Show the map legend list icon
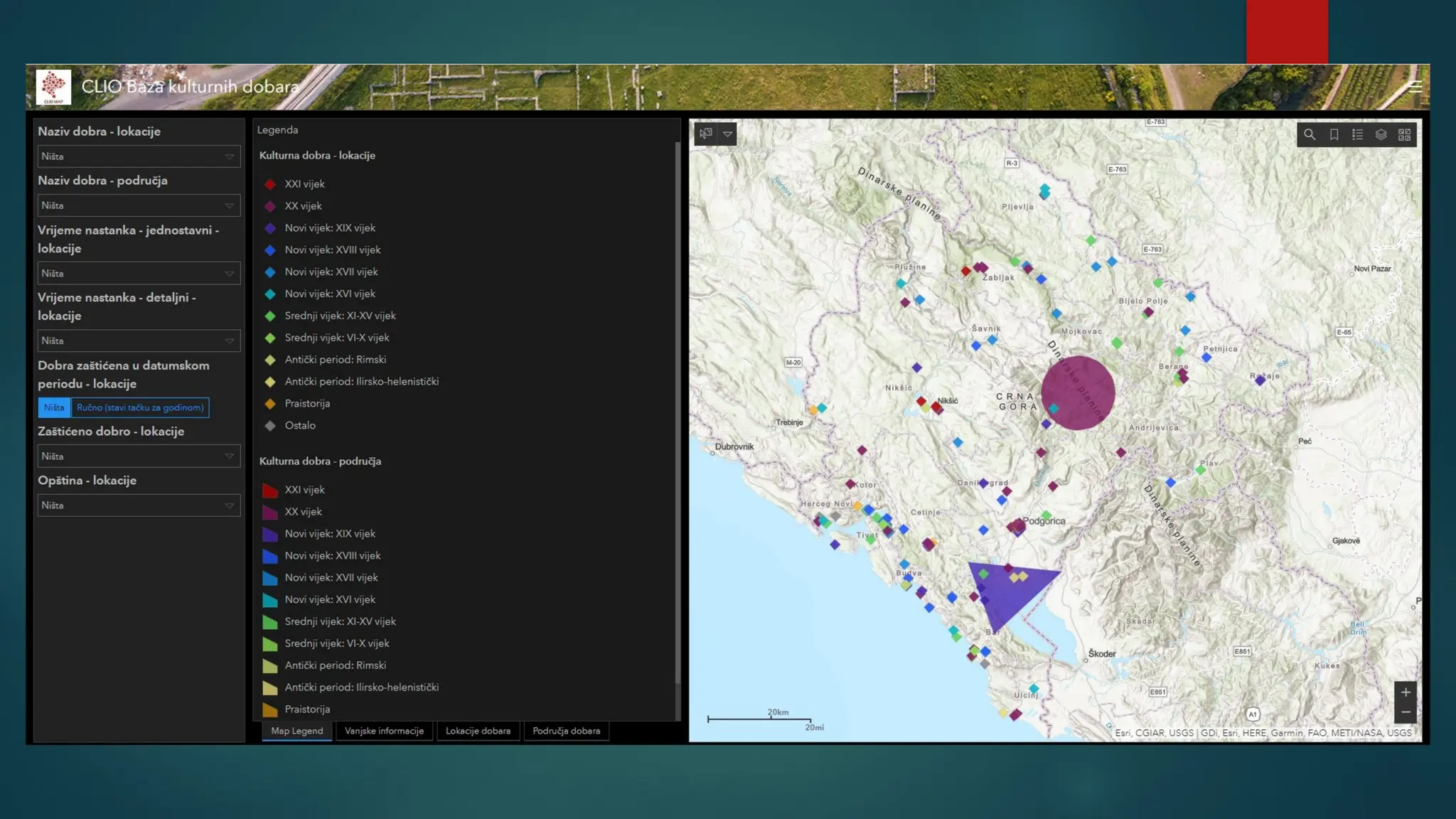Image resolution: width=1456 pixels, height=819 pixels. tap(1357, 134)
